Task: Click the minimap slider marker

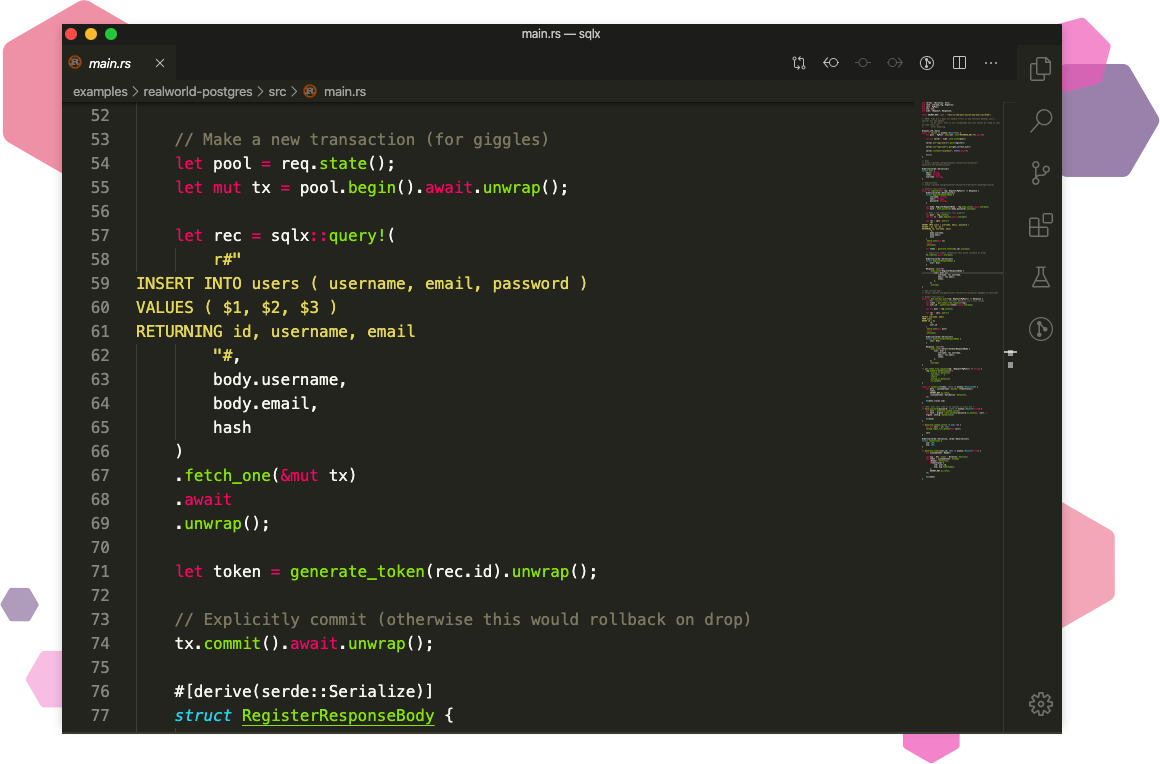Action: (x=1010, y=353)
